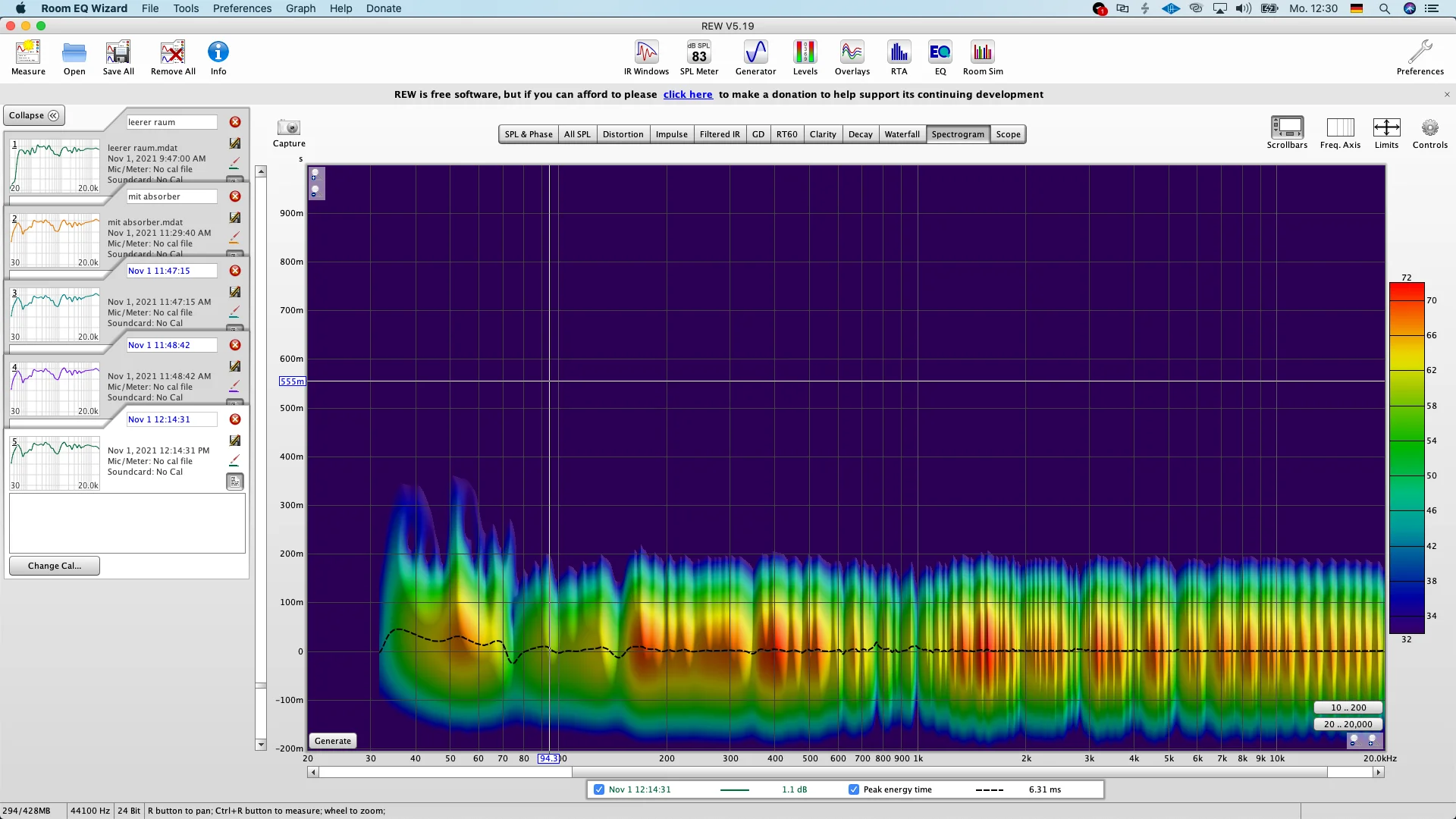Viewport: 1456px width, 819px height.
Task: Follow the 'click here' donation link
Action: 688,94
